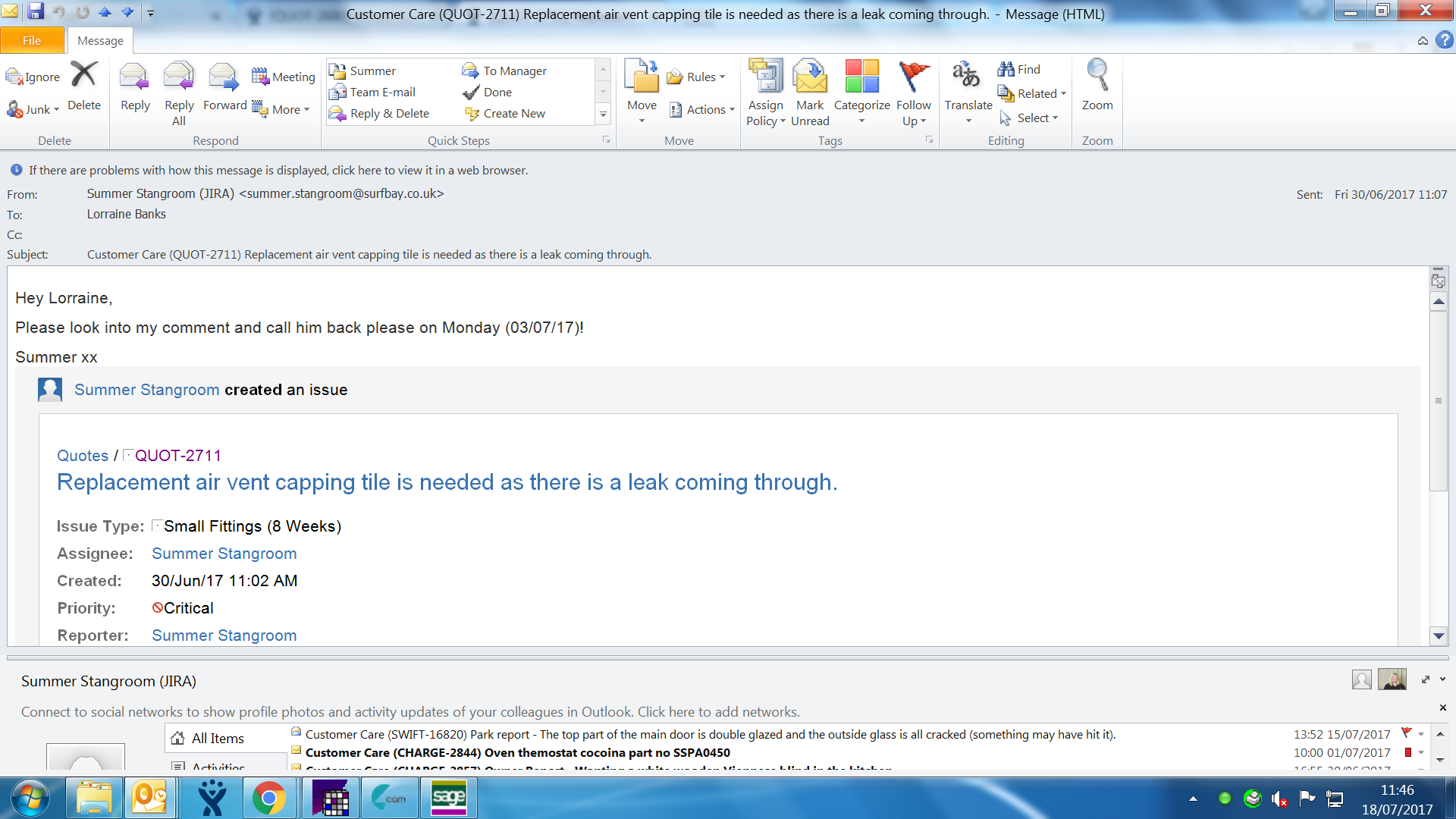Click the Reply All icon
Viewport: 1456px width, 819px height.
(x=179, y=77)
